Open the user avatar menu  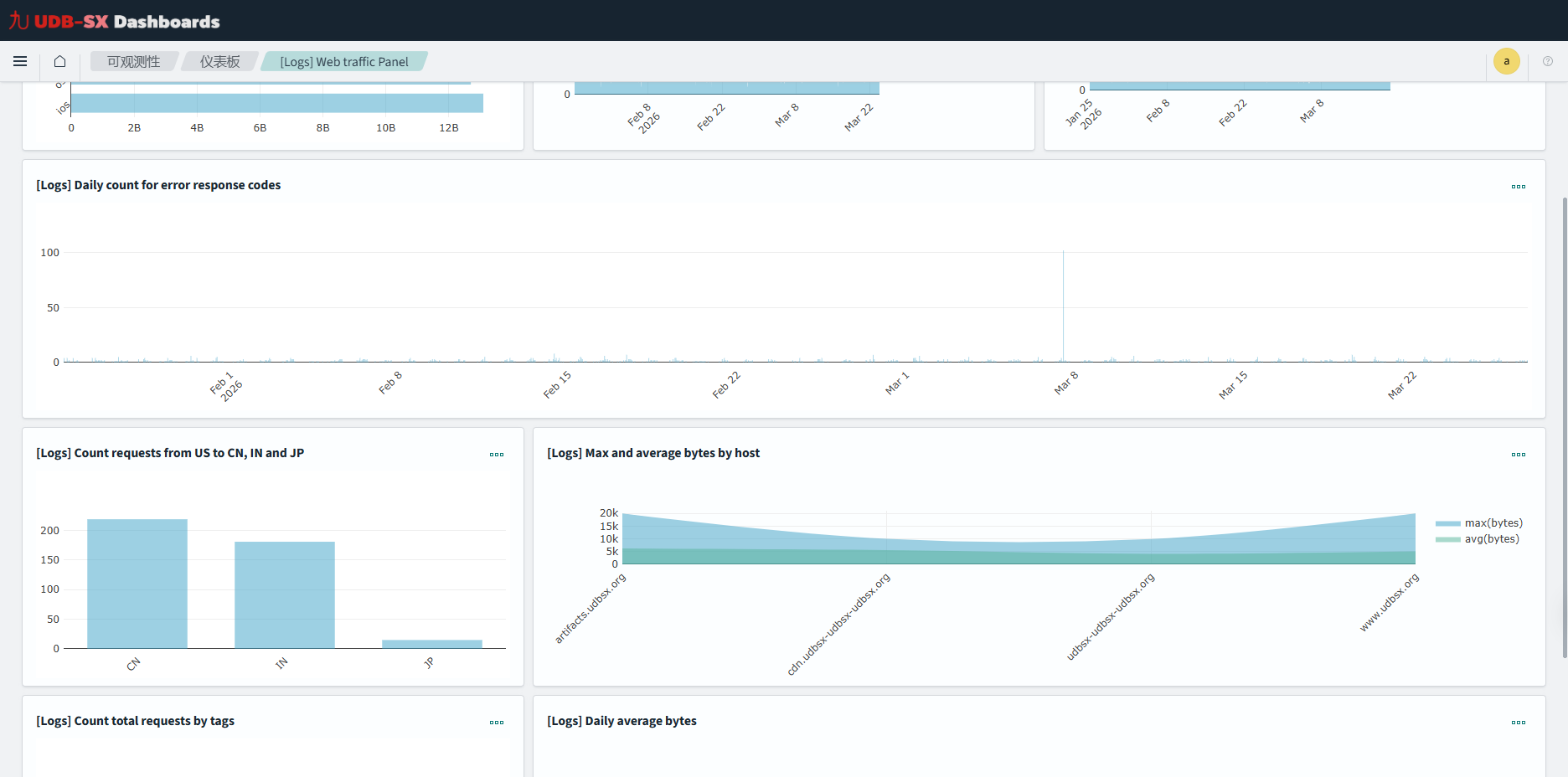point(1506,61)
